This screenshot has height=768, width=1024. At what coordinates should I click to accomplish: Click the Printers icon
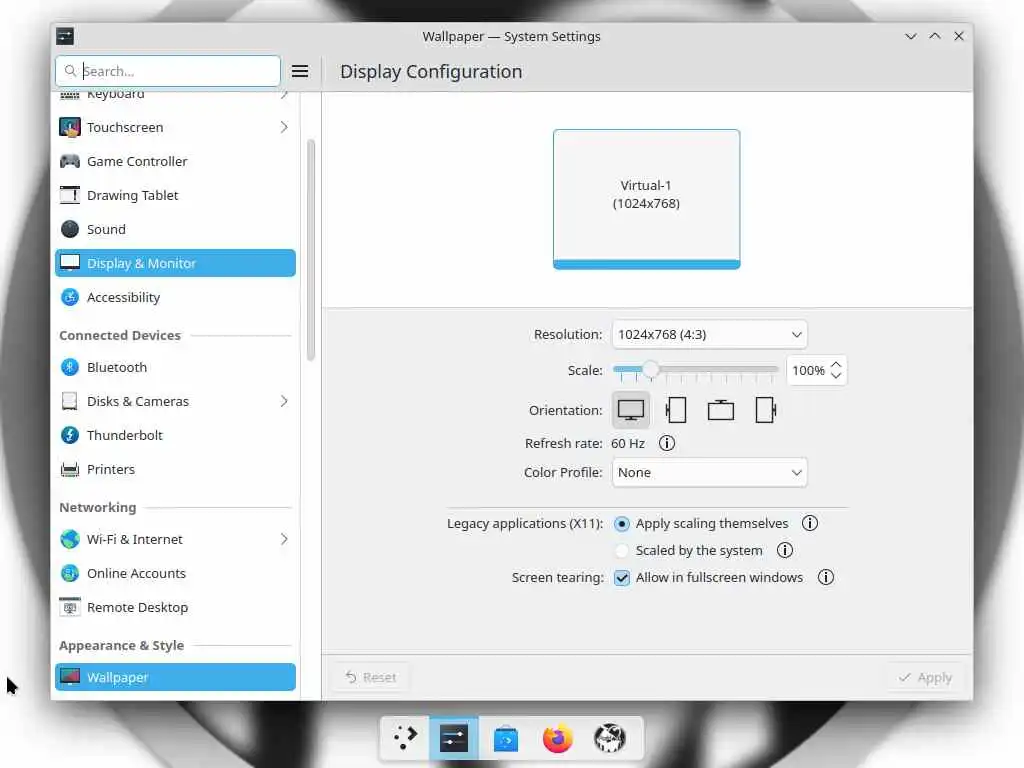[70, 469]
